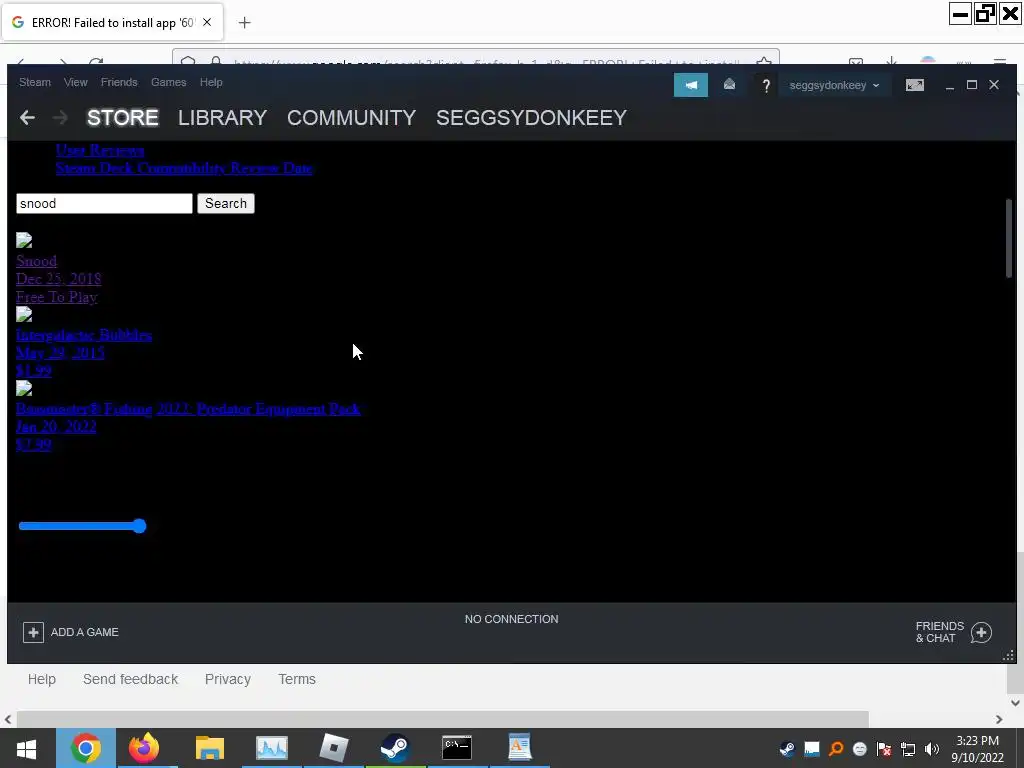Click the Steam window vertical scrollbar

click(x=1009, y=238)
